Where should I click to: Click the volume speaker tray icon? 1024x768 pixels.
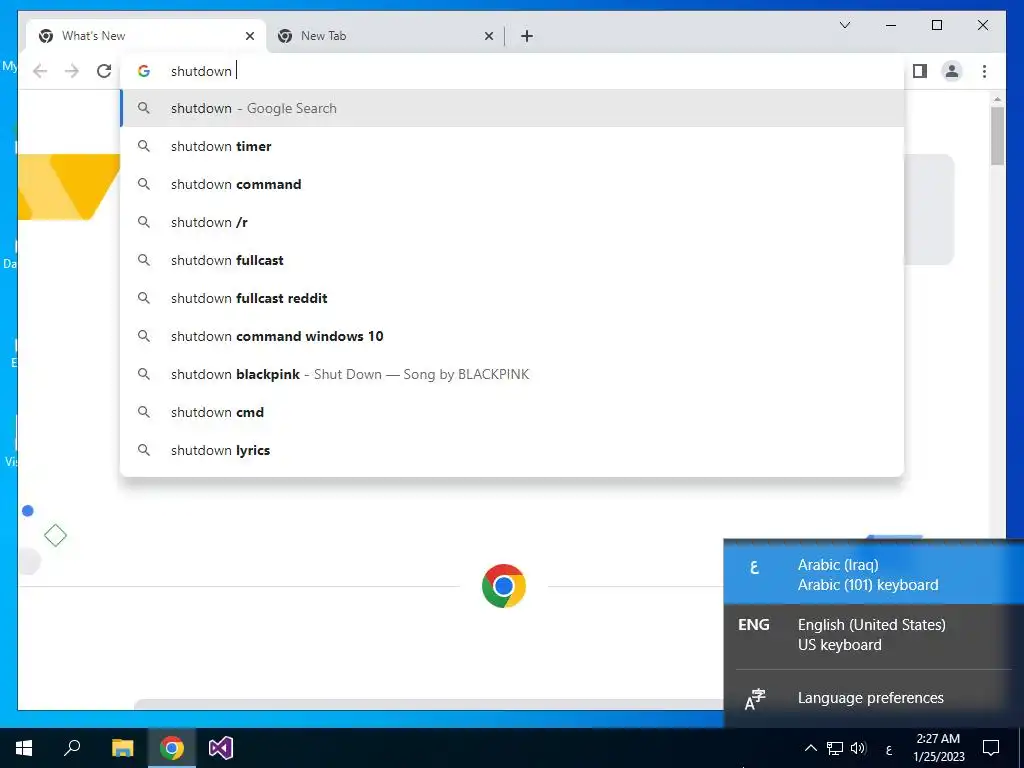tap(858, 748)
